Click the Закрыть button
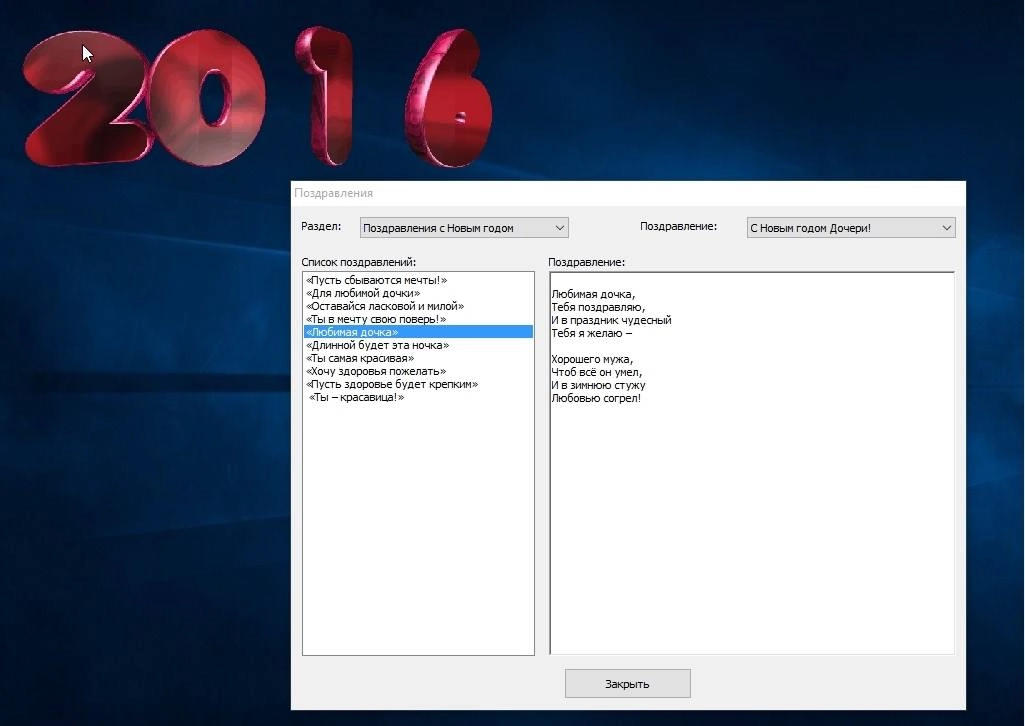 point(628,684)
